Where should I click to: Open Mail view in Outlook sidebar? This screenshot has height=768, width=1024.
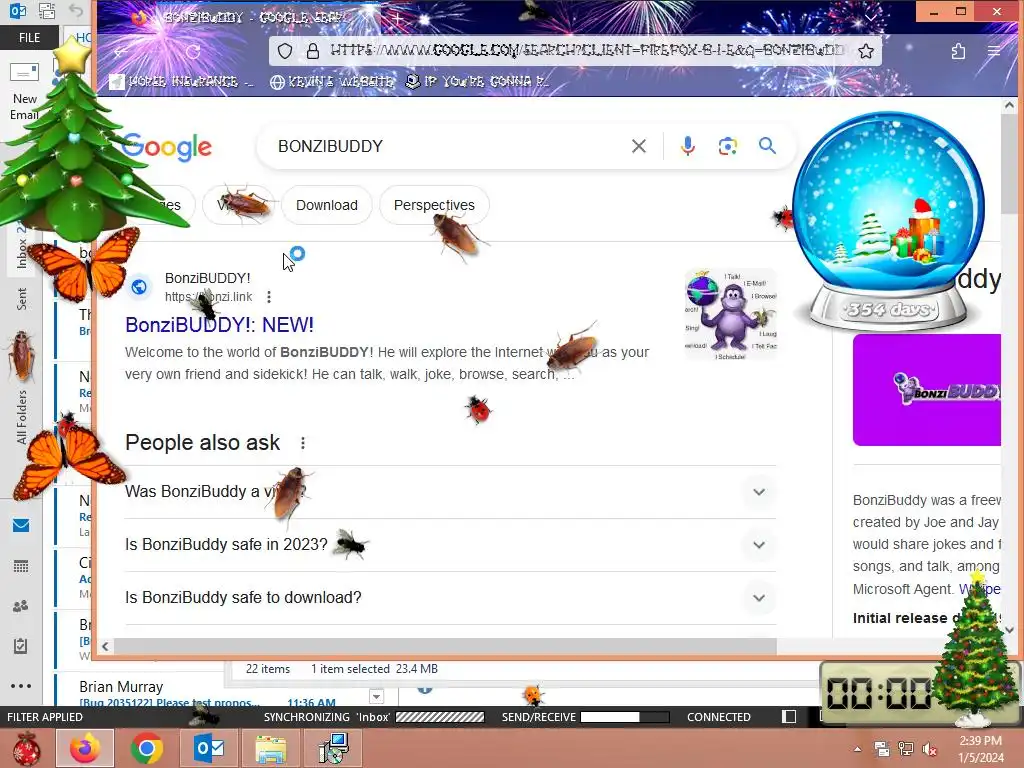21,526
